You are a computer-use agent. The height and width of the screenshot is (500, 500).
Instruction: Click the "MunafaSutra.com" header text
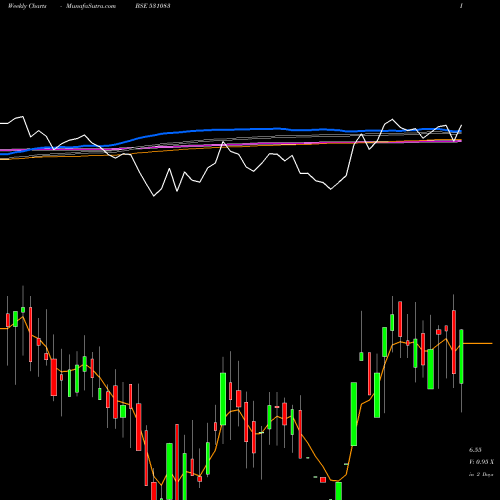click(91, 6)
